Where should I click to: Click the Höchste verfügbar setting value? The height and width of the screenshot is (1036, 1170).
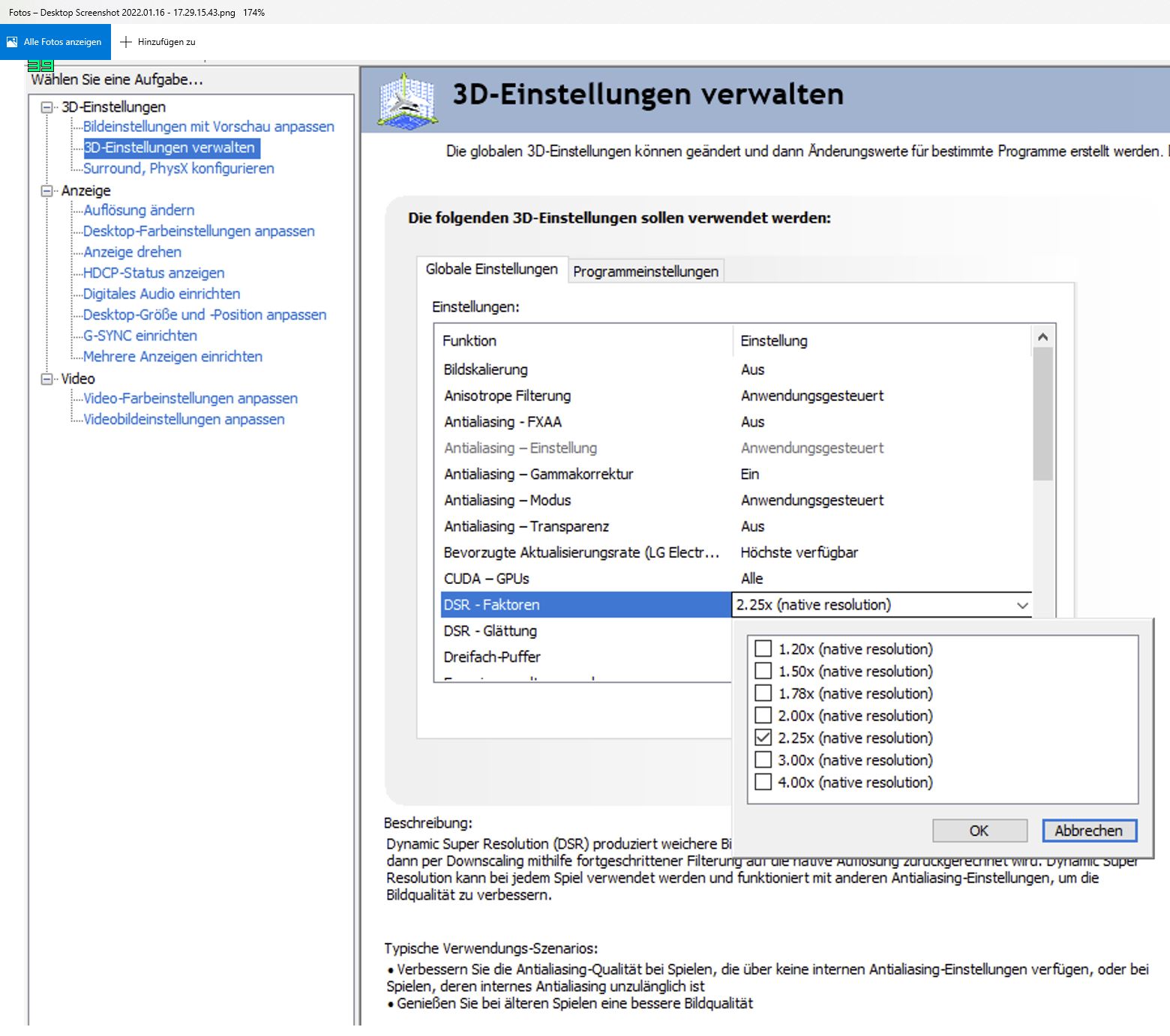point(799,553)
